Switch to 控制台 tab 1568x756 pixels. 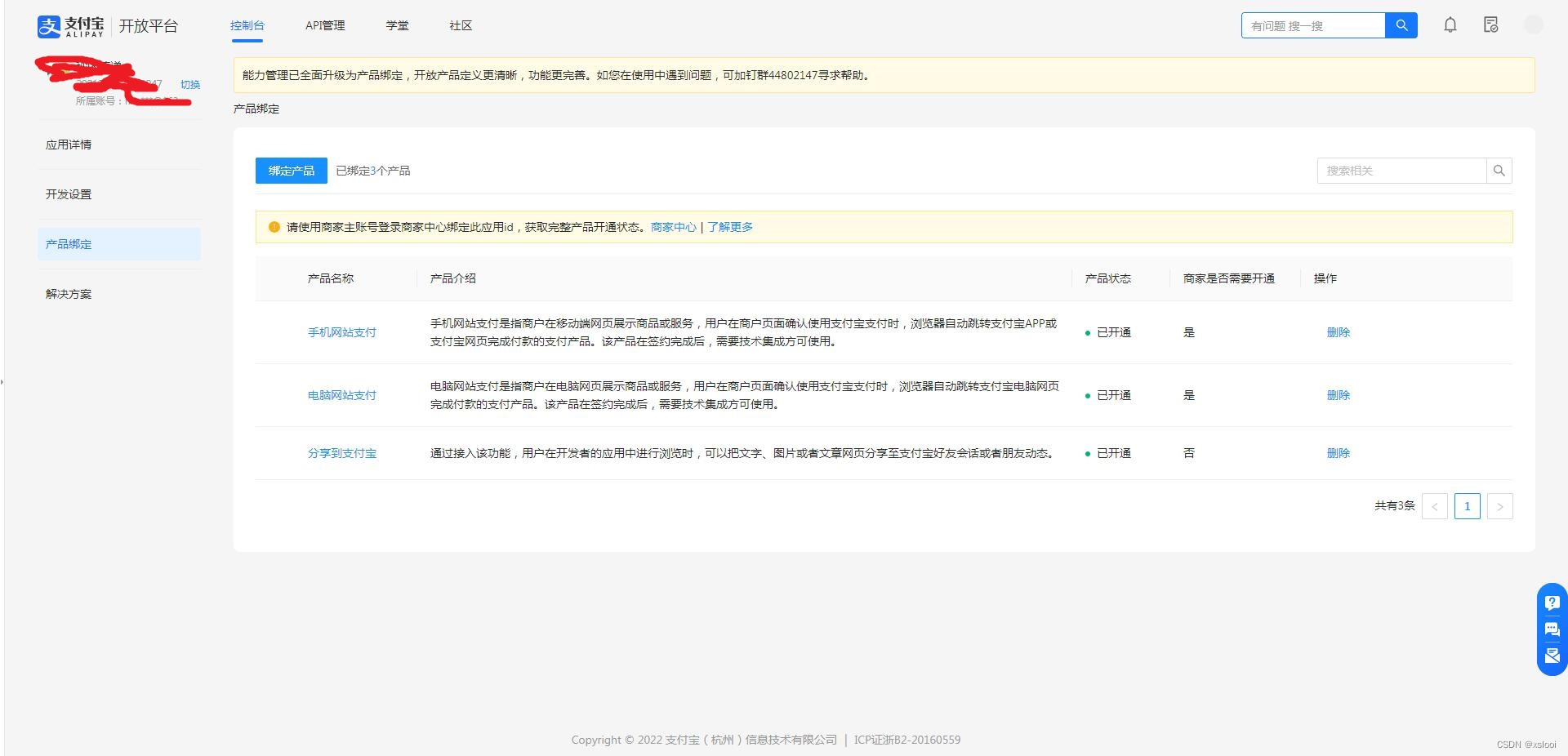click(247, 26)
